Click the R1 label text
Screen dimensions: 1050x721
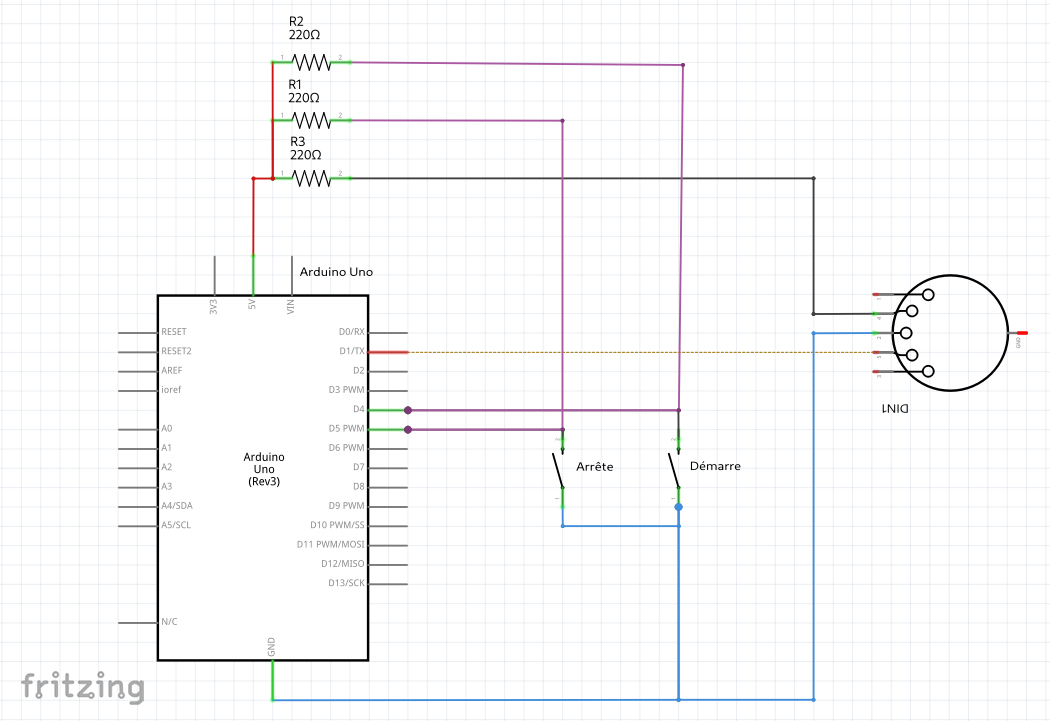pyautogui.click(x=295, y=84)
